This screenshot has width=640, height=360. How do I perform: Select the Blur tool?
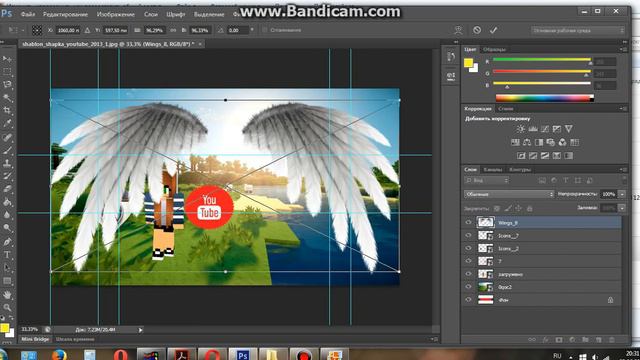click(7, 215)
